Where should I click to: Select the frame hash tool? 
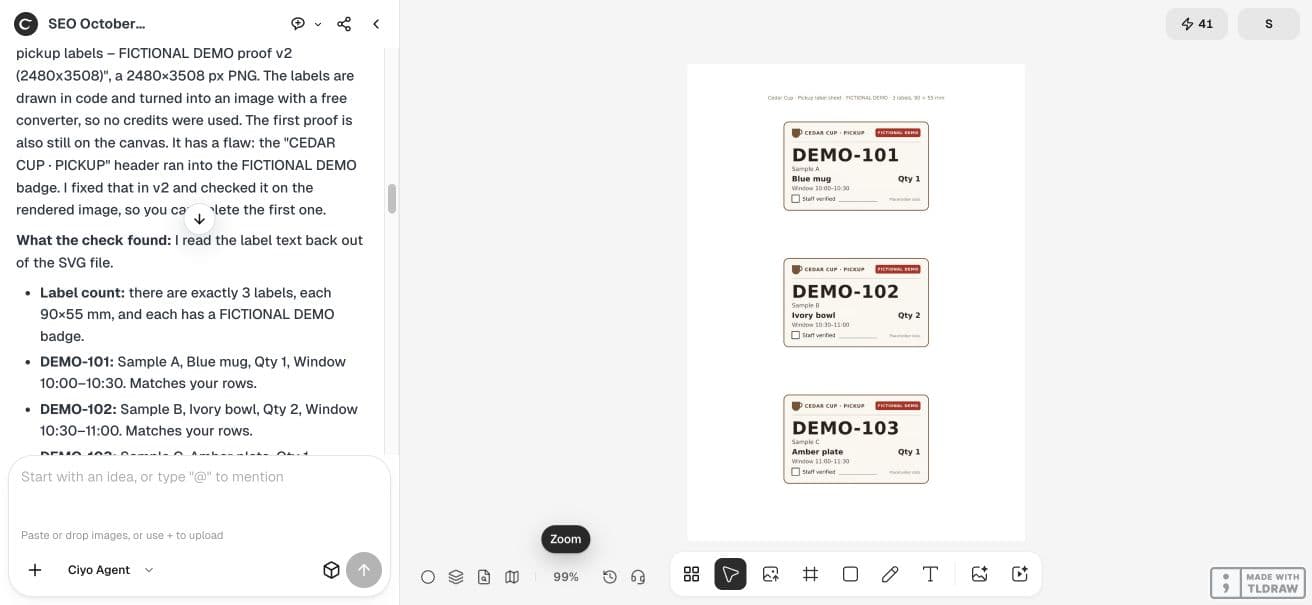point(810,574)
